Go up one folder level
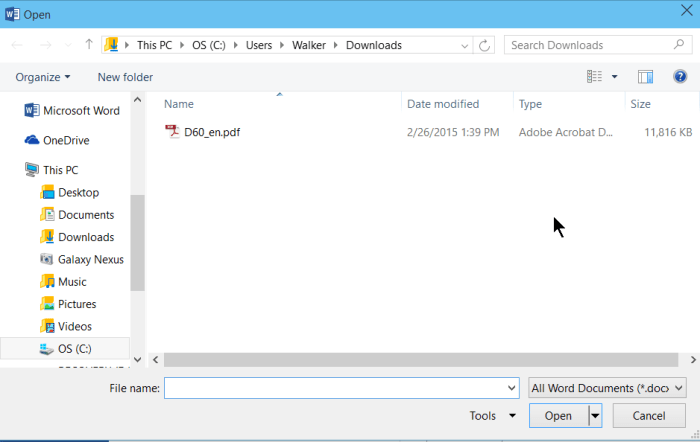The image size is (700, 442). pyautogui.click(x=89, y=45)
